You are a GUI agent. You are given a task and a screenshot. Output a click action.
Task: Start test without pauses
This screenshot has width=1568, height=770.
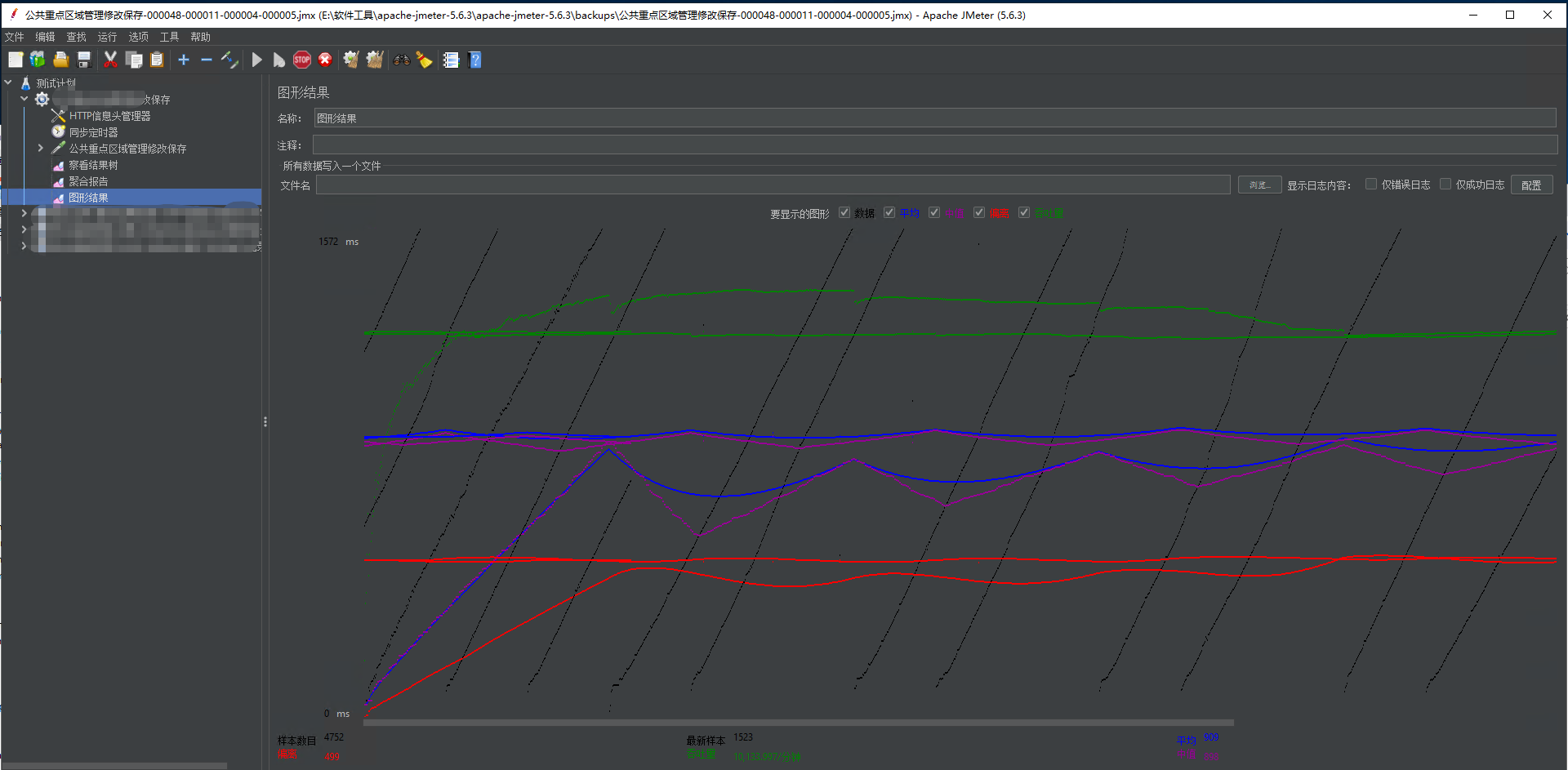pyautogui.click(x=279, y=60)
